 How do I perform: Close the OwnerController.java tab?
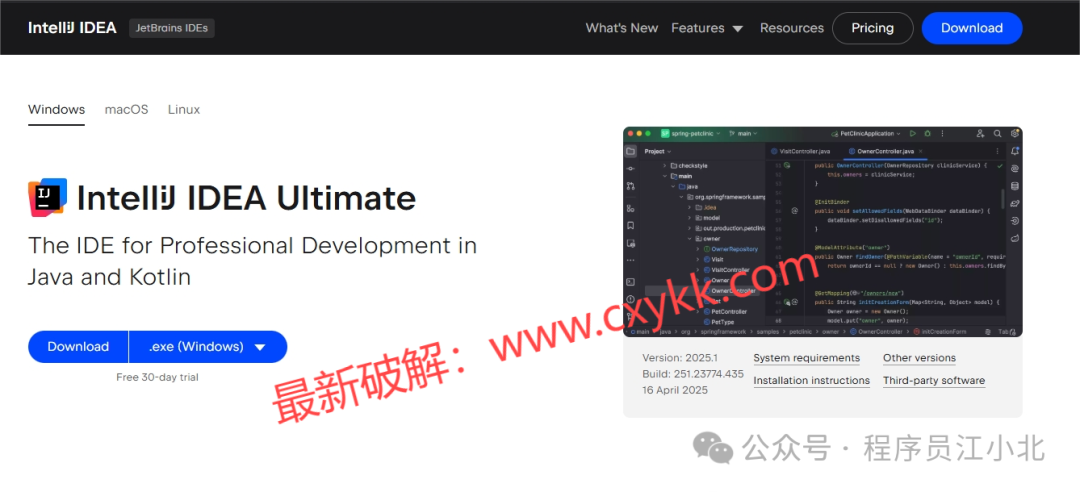pos(920,152)
